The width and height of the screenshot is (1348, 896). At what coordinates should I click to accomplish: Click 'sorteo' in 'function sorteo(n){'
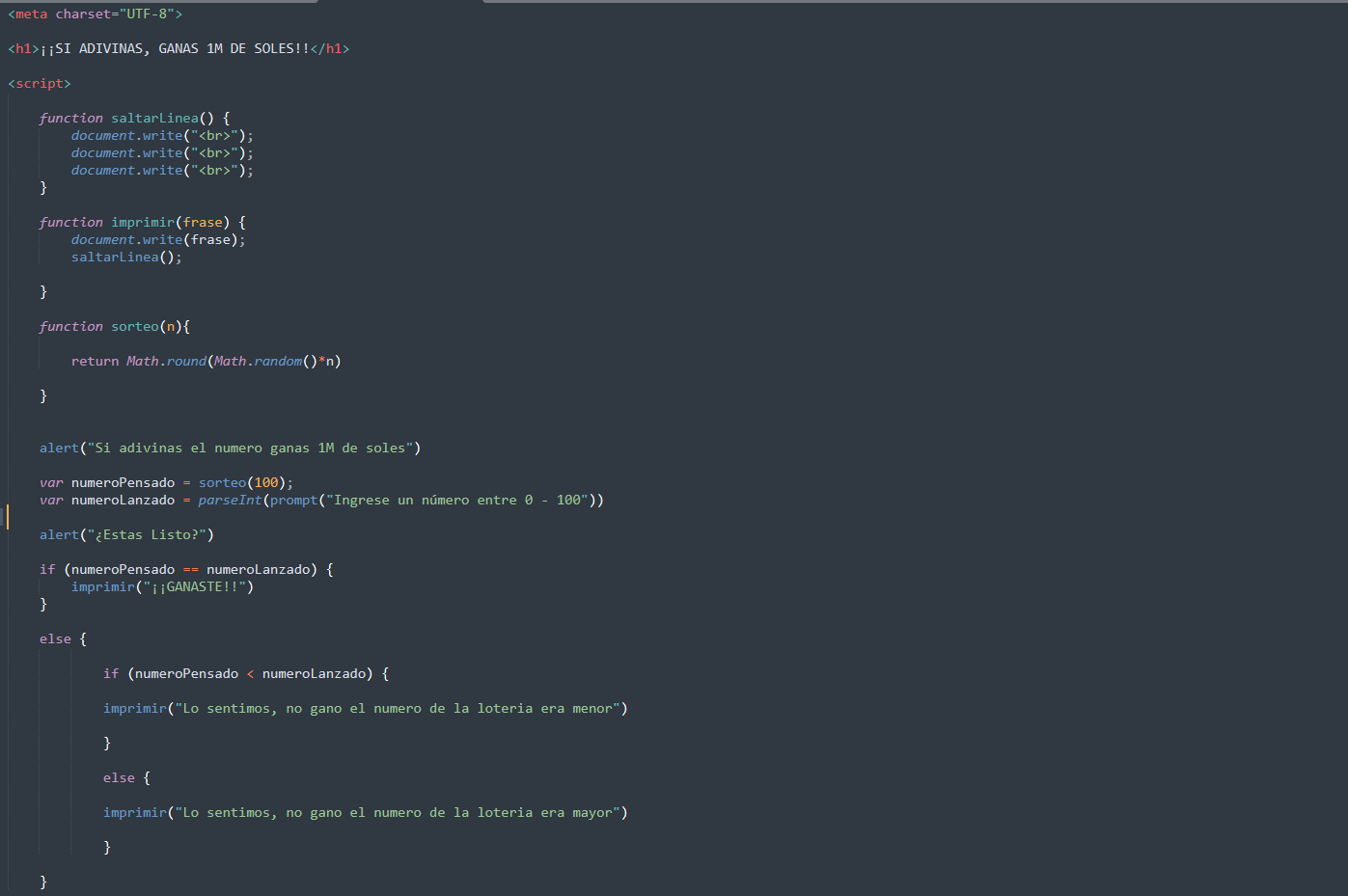(134, 326)
